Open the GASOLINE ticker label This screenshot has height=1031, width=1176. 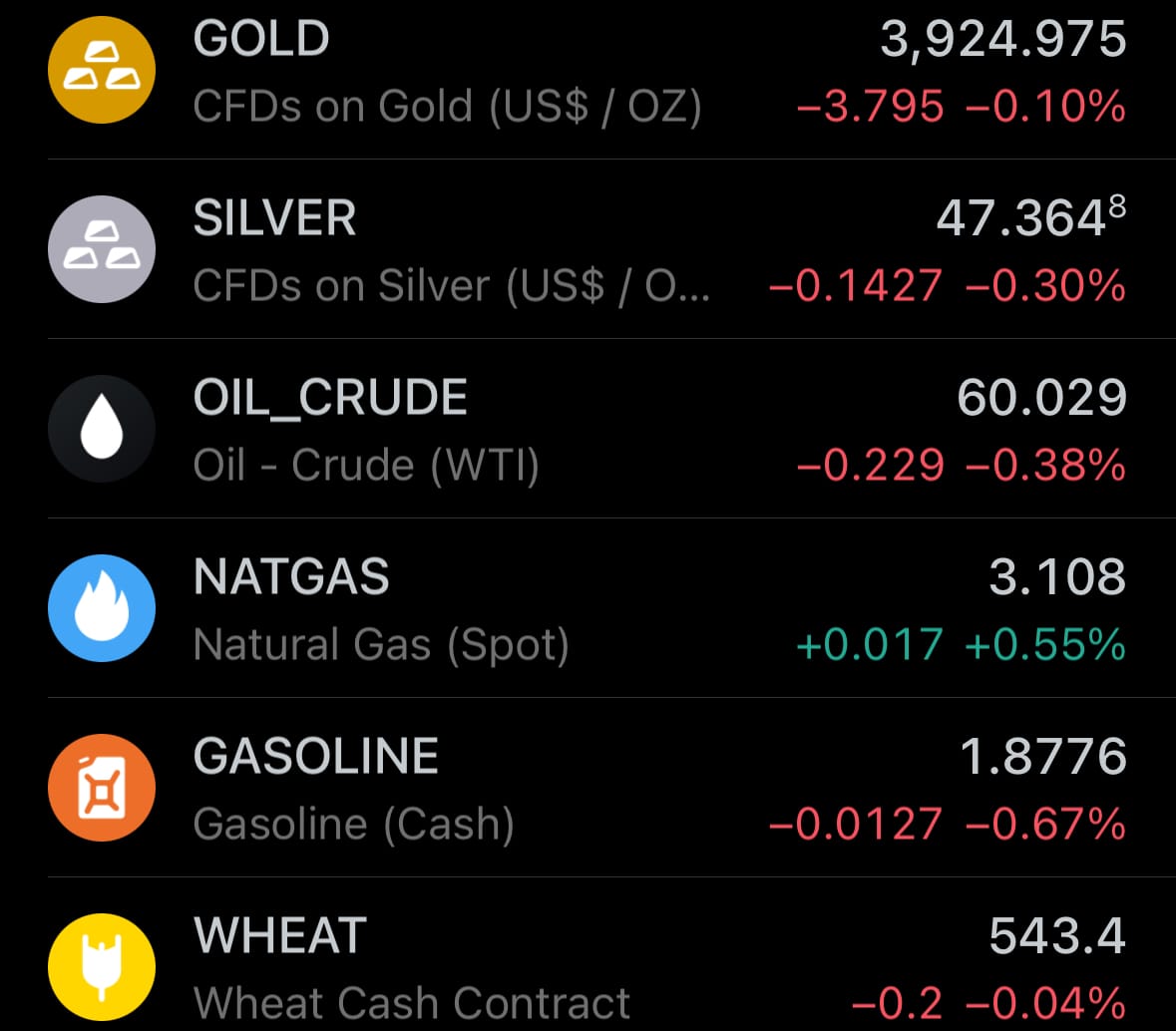(316, 757)
